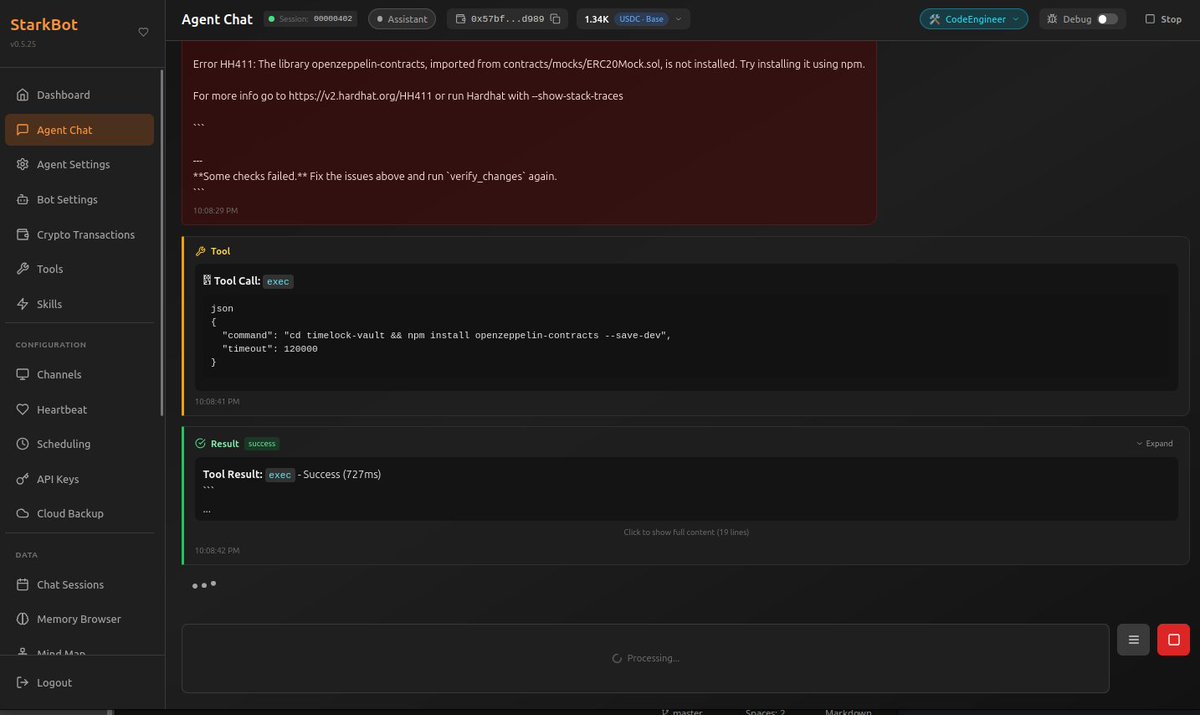This screenshot has height=715, width=1200.
Task: Click the Debug bug icon
Action: [1051, 19]
